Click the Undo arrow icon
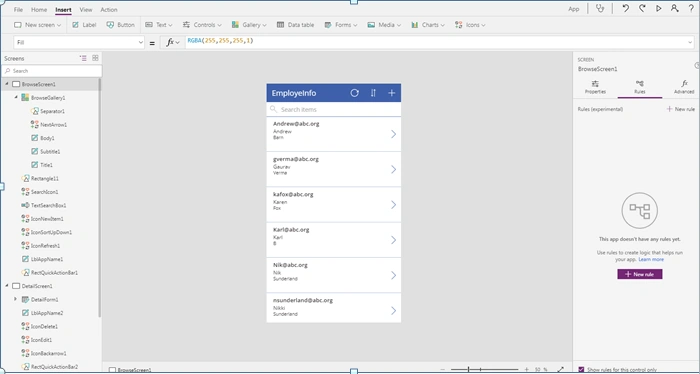The width and height of the screenshot is (700, 374). (625, 8)
